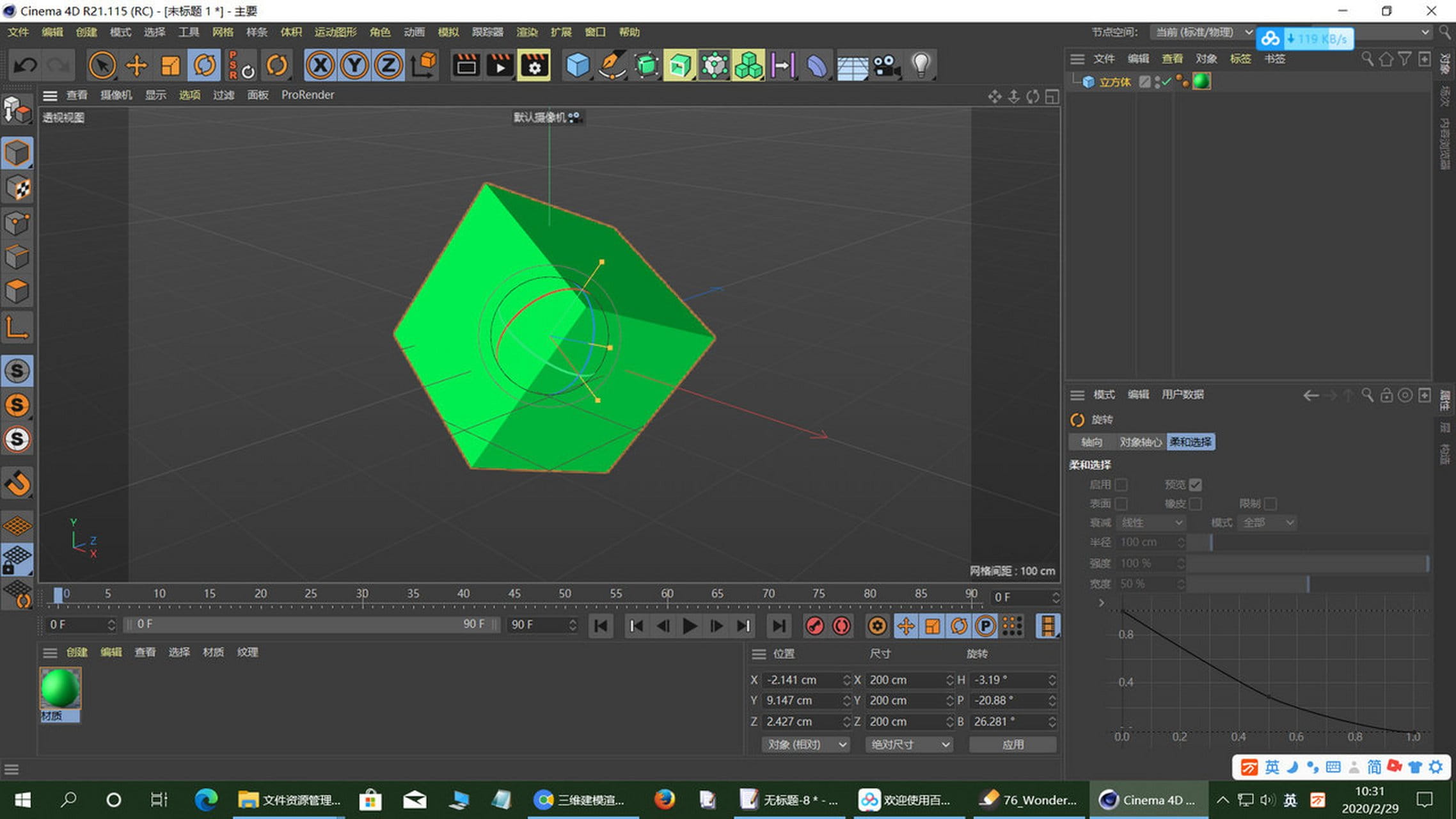Select the 立方体 object in object manager
The image size is (1456, 819).
[x=1114, y=82]
